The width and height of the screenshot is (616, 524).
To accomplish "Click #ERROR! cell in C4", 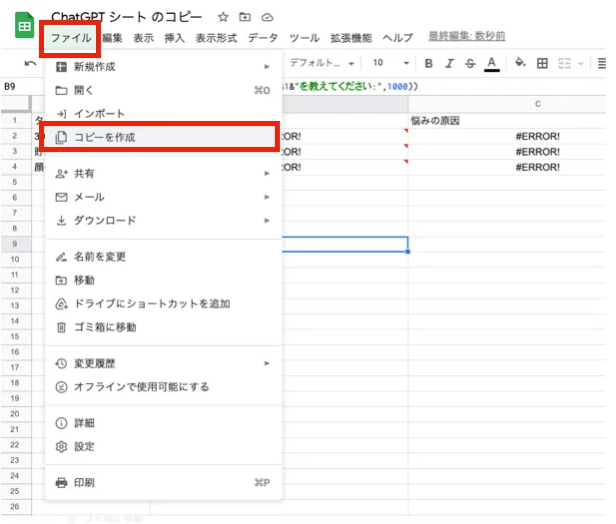I will point(507,167).
